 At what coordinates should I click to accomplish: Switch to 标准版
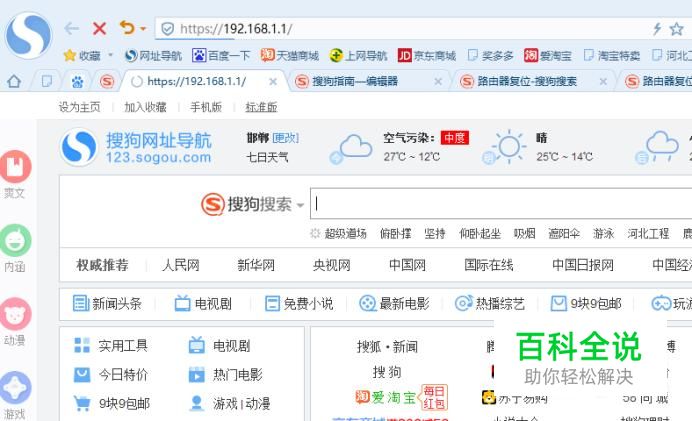[x=261, y=107]
